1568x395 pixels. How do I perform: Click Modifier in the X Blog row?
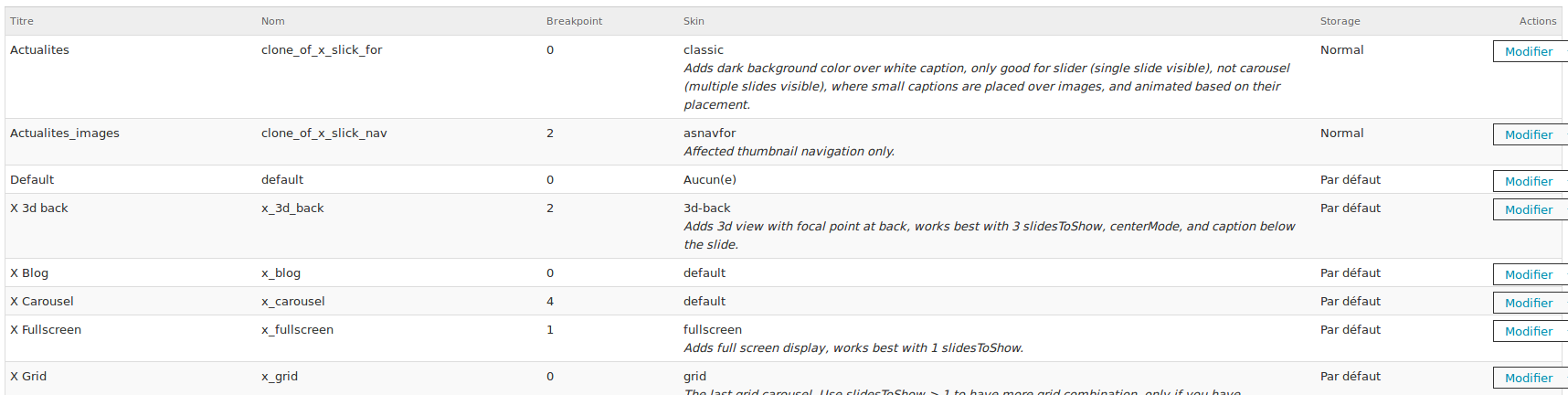[x=1529, y=274]
